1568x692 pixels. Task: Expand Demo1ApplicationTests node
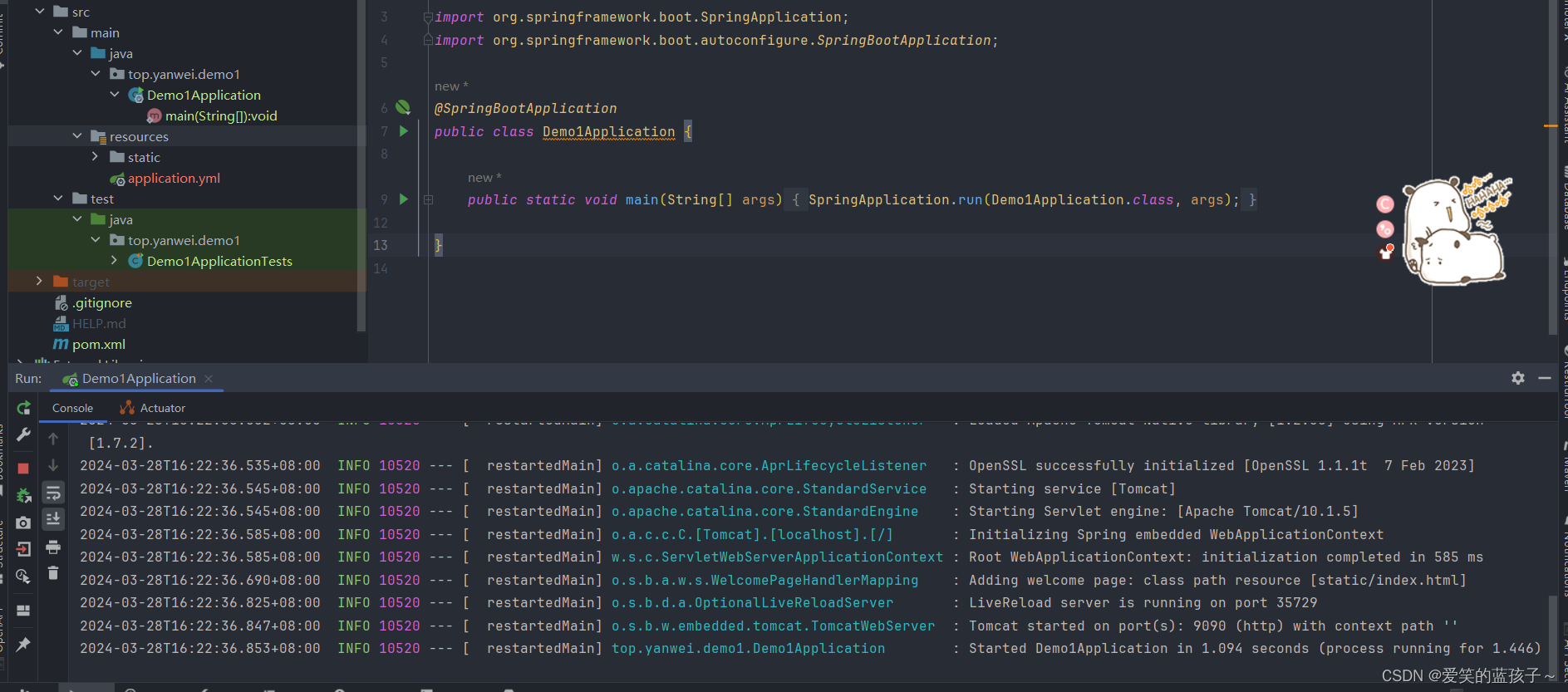pyautogui.click(x=115, y=260)
